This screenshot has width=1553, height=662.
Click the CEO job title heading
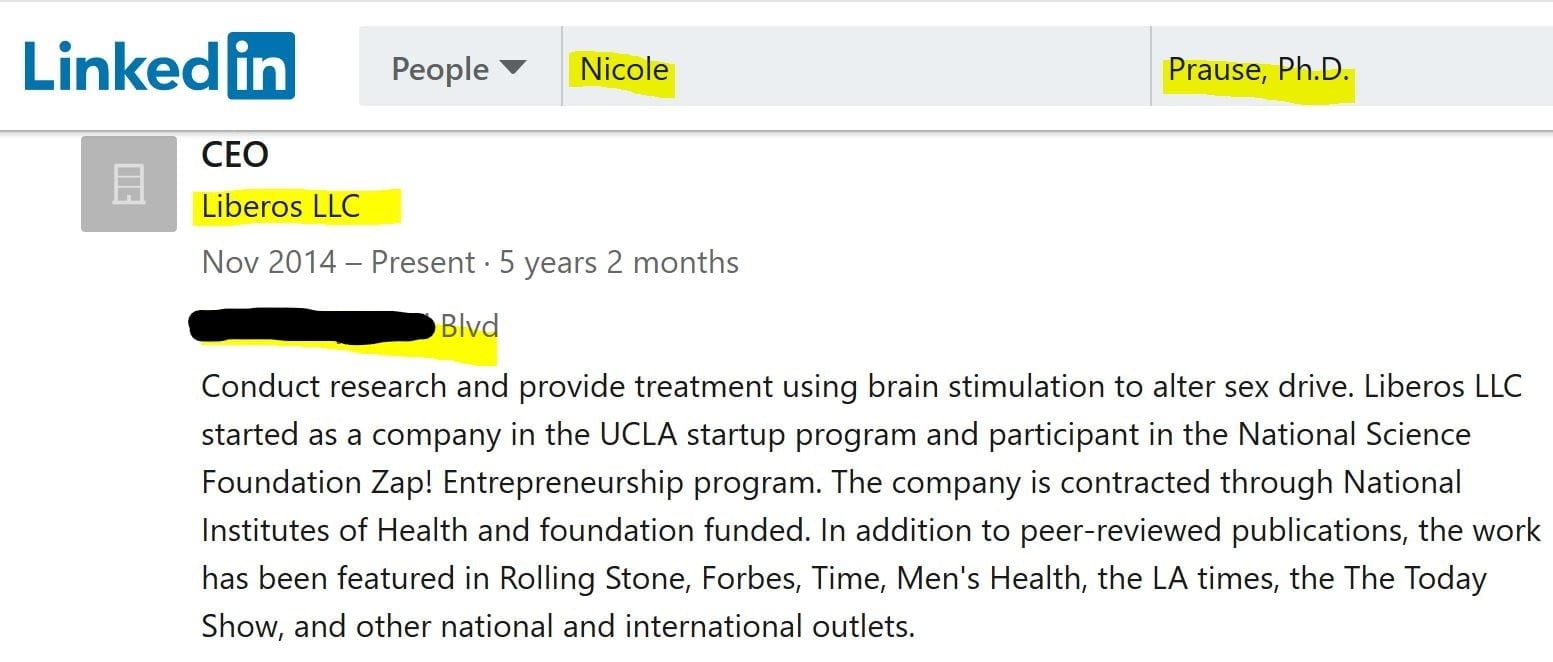(x=235, y=155)
